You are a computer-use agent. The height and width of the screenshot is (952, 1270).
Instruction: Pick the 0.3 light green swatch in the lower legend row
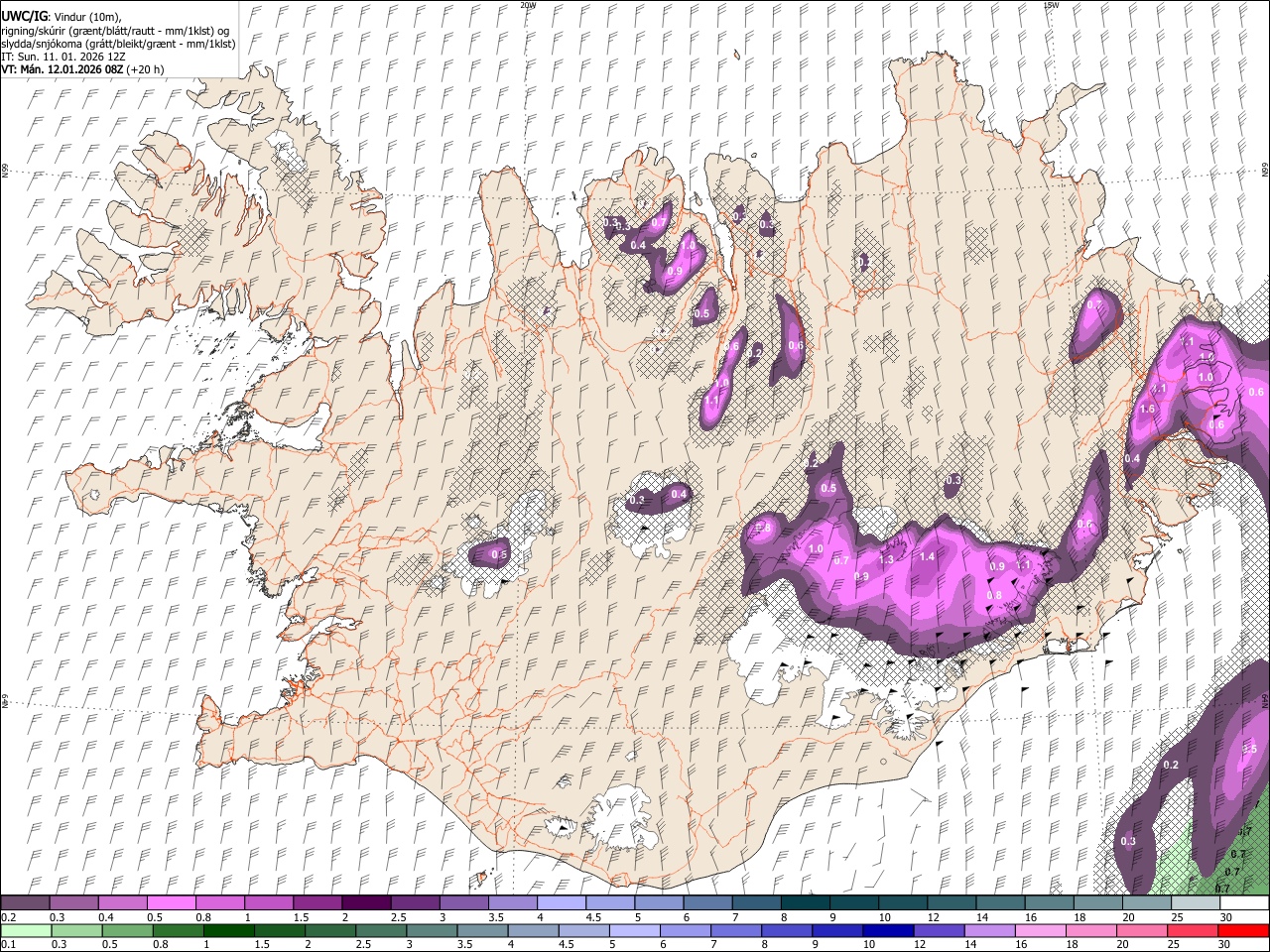pos(76,930)
